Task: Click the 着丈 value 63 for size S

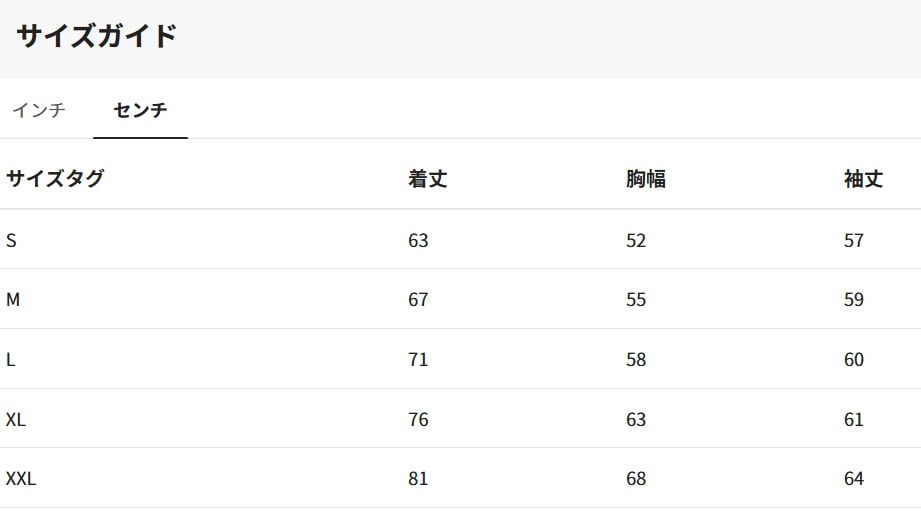Action: tap(418, 240)
